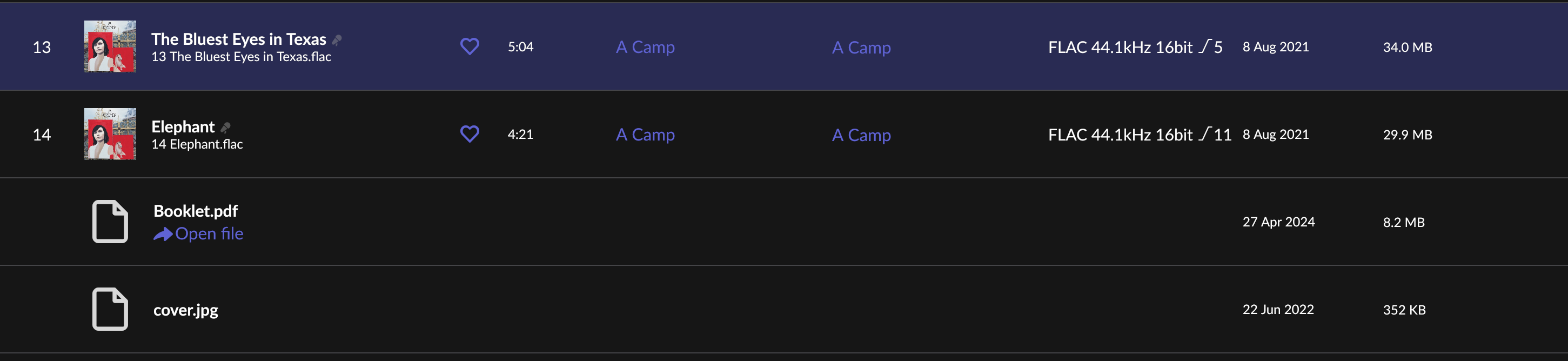The height and width of the screenshot is (361, 1568).
Task: Open first A Camp link on Elephant row
Action: click(645, 135)
